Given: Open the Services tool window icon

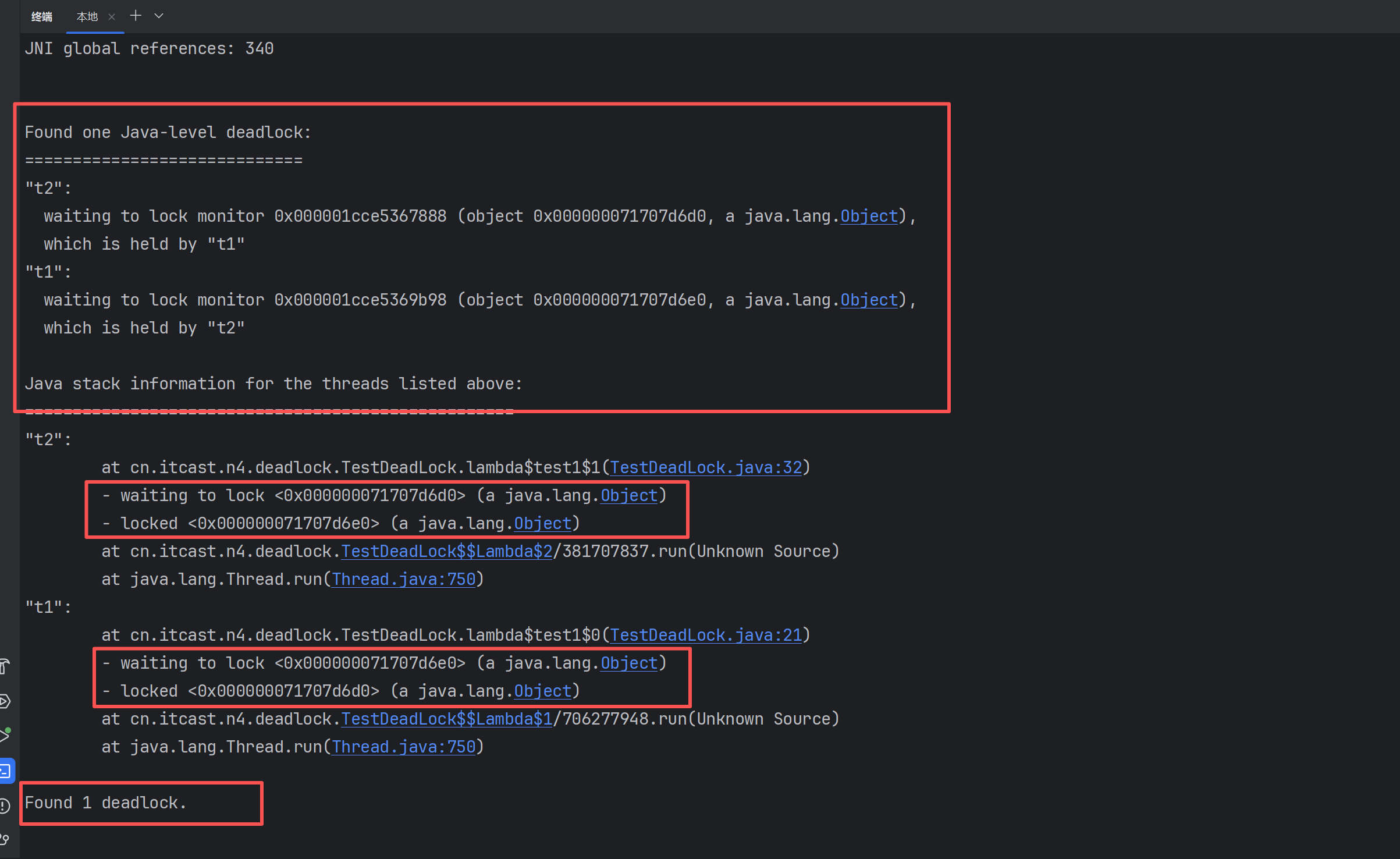Looking at the screenshot, I should 5,701.
